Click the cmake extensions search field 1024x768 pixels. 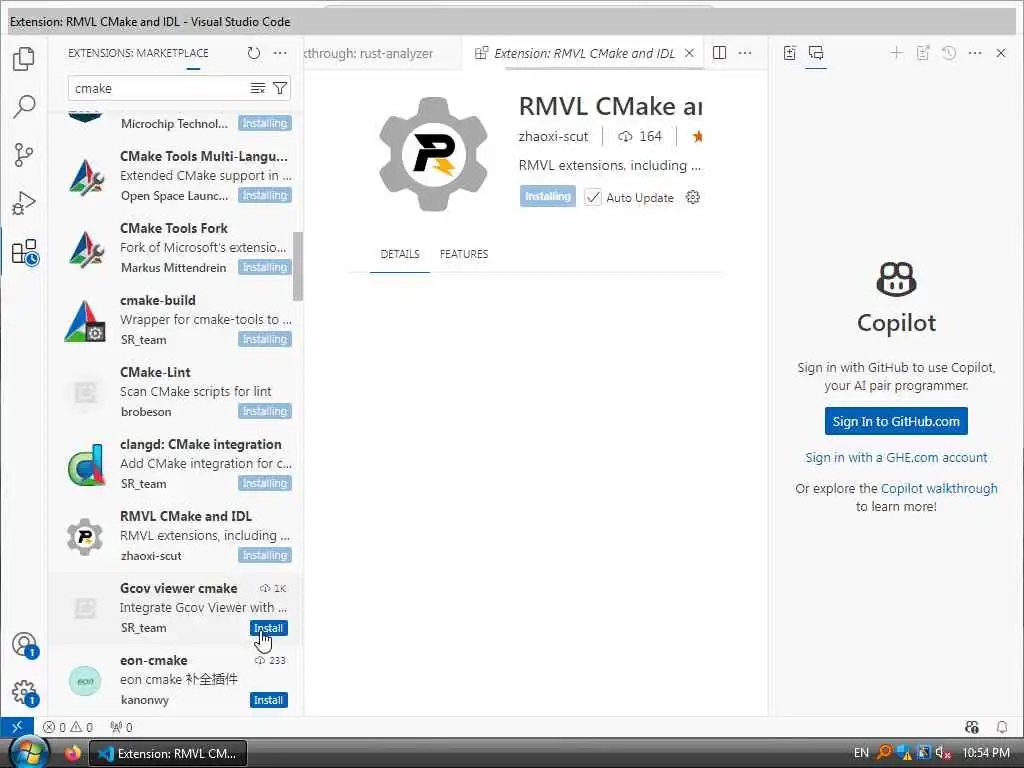coord(160,88)
